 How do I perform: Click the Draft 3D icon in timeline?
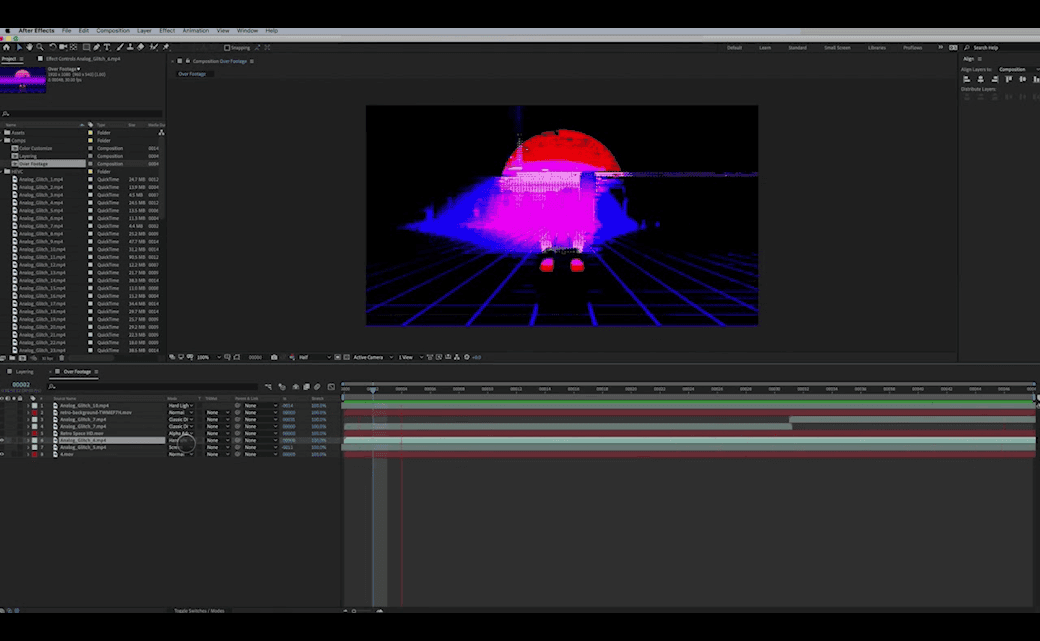282,387
